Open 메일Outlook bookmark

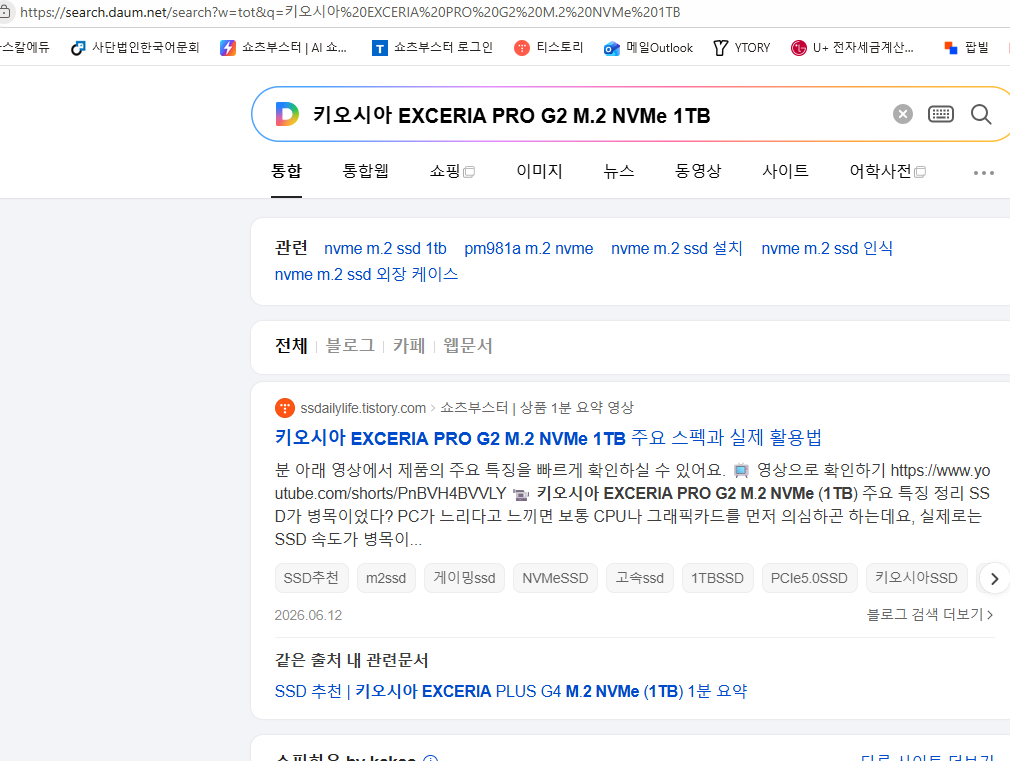tap(648, 48)
